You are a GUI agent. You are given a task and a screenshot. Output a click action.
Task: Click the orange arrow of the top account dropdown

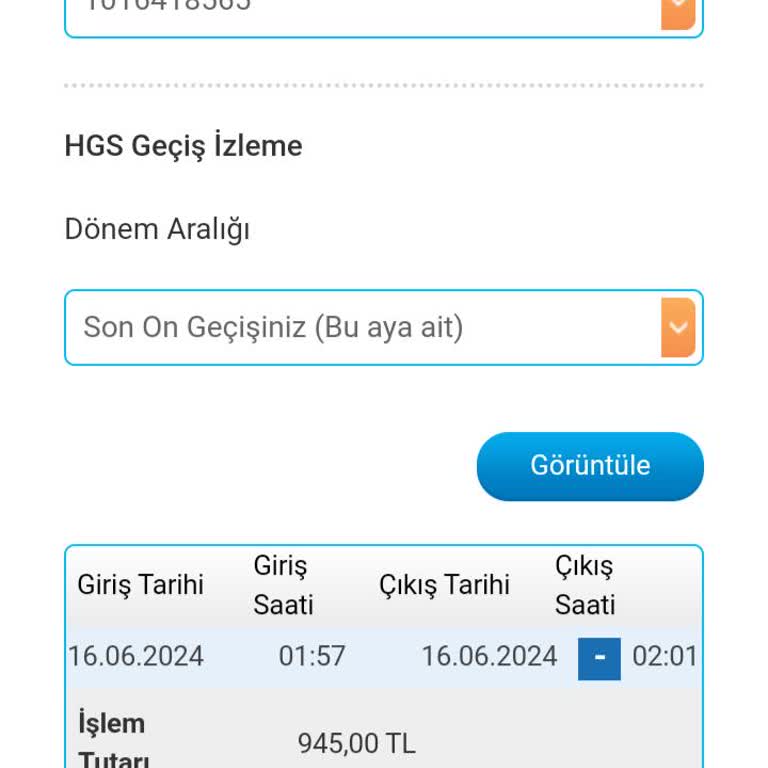point(678,12)
